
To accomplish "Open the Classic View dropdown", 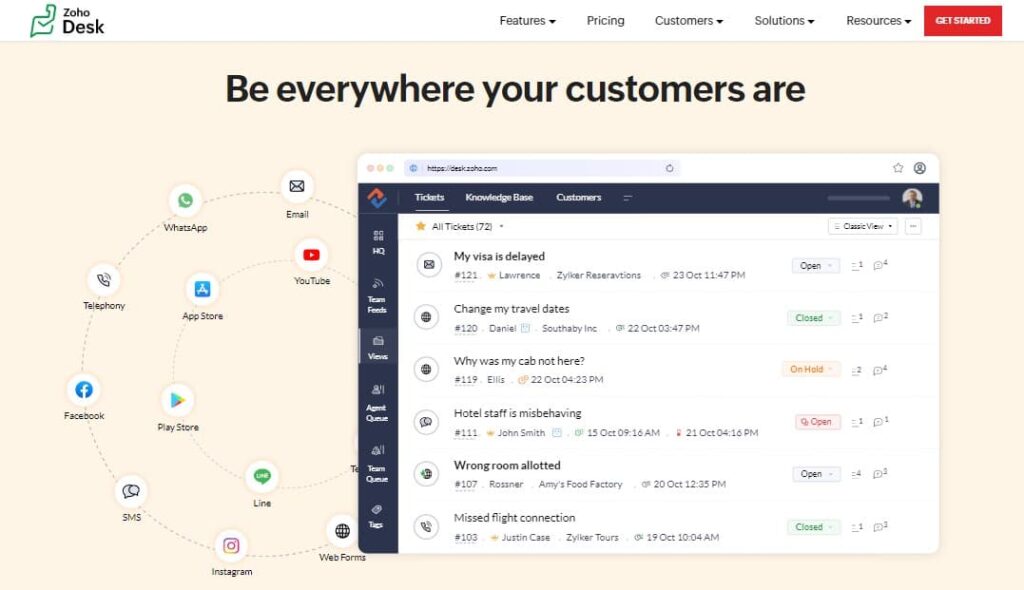I will pos(862,226).
